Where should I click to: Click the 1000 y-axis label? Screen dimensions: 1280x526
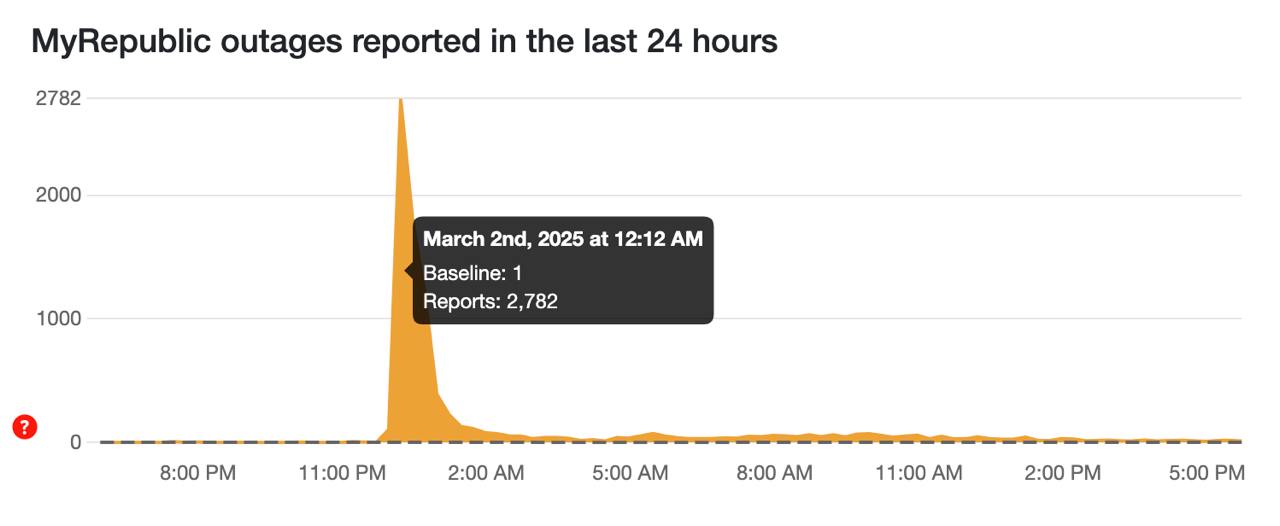point(58,319)
